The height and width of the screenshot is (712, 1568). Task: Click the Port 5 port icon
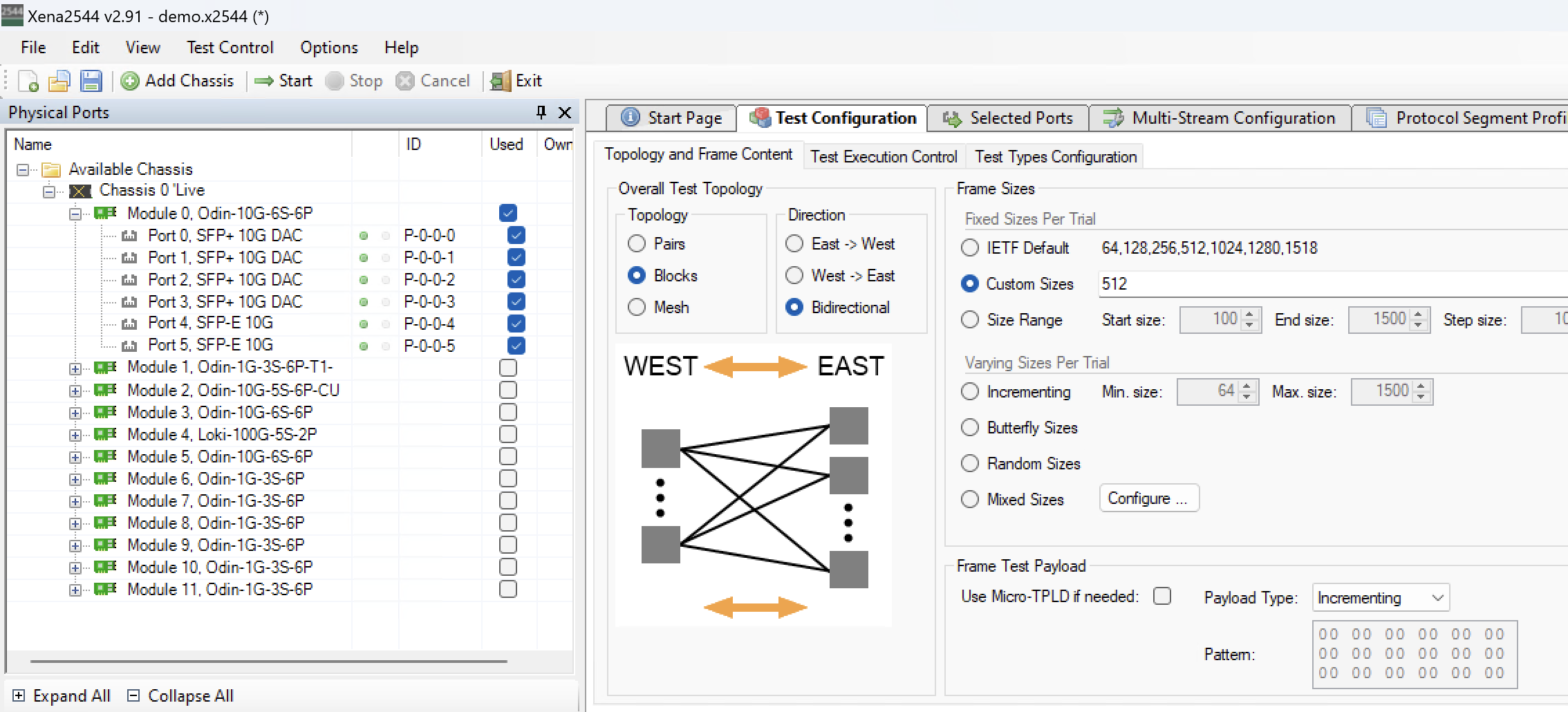point(129,345)
